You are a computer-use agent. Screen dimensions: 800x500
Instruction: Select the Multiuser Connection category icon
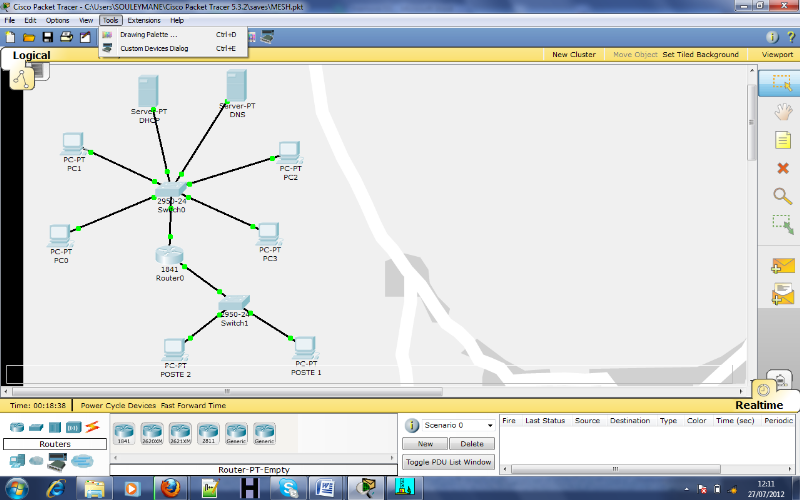tap(82, 461)
